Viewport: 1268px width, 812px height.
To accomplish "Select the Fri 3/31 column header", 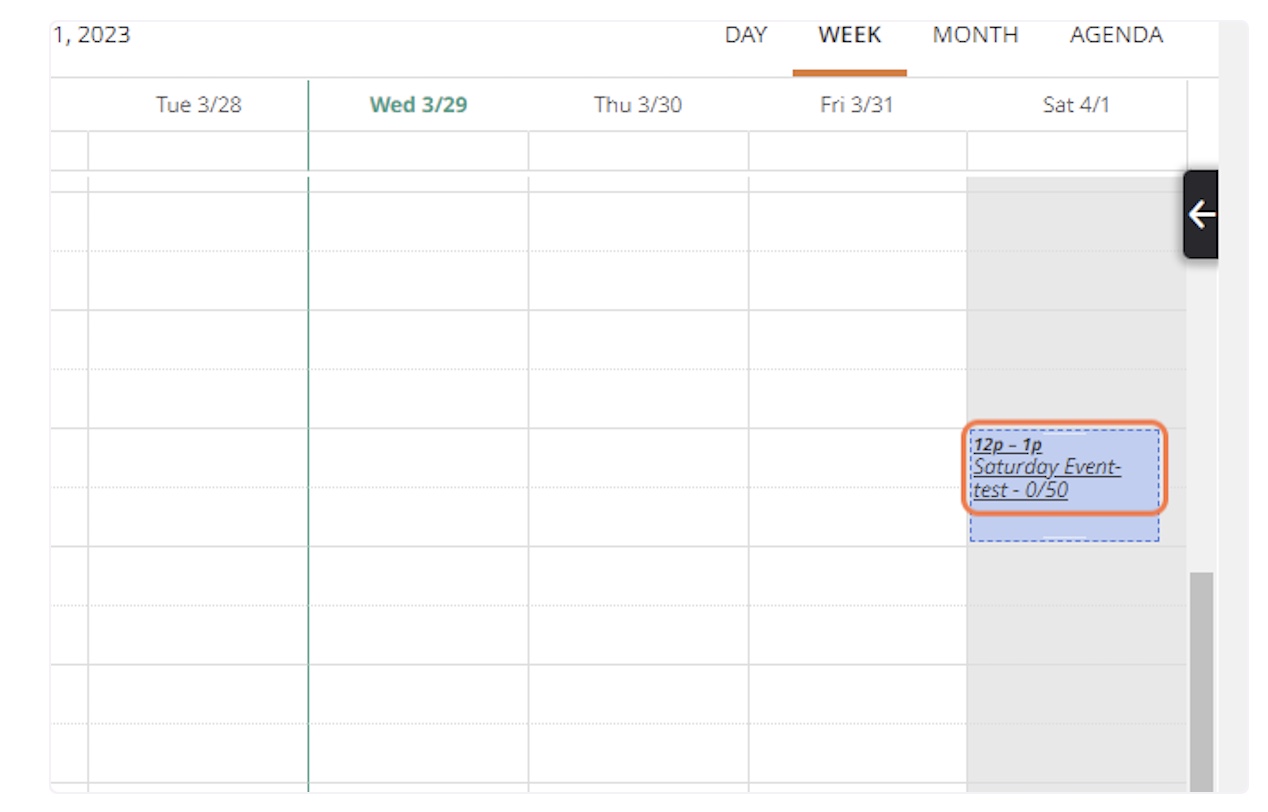I will [x=857, y=105].
